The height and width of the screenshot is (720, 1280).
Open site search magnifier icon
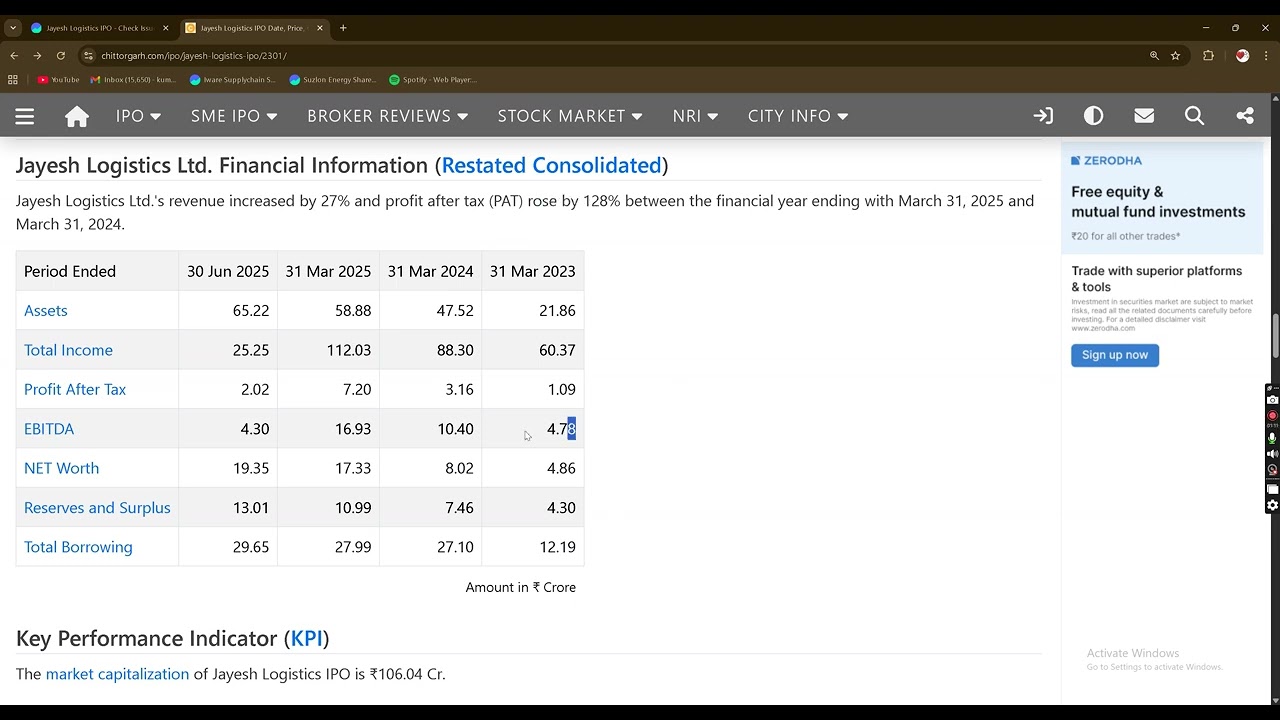[1194, 116]
